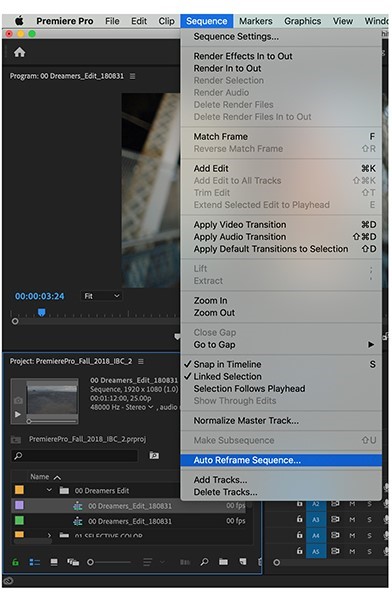Image resolution: width=392 pixels, height=599 pixels.
Task: Toggle track lock for A5
Action: tap(300, 550)
